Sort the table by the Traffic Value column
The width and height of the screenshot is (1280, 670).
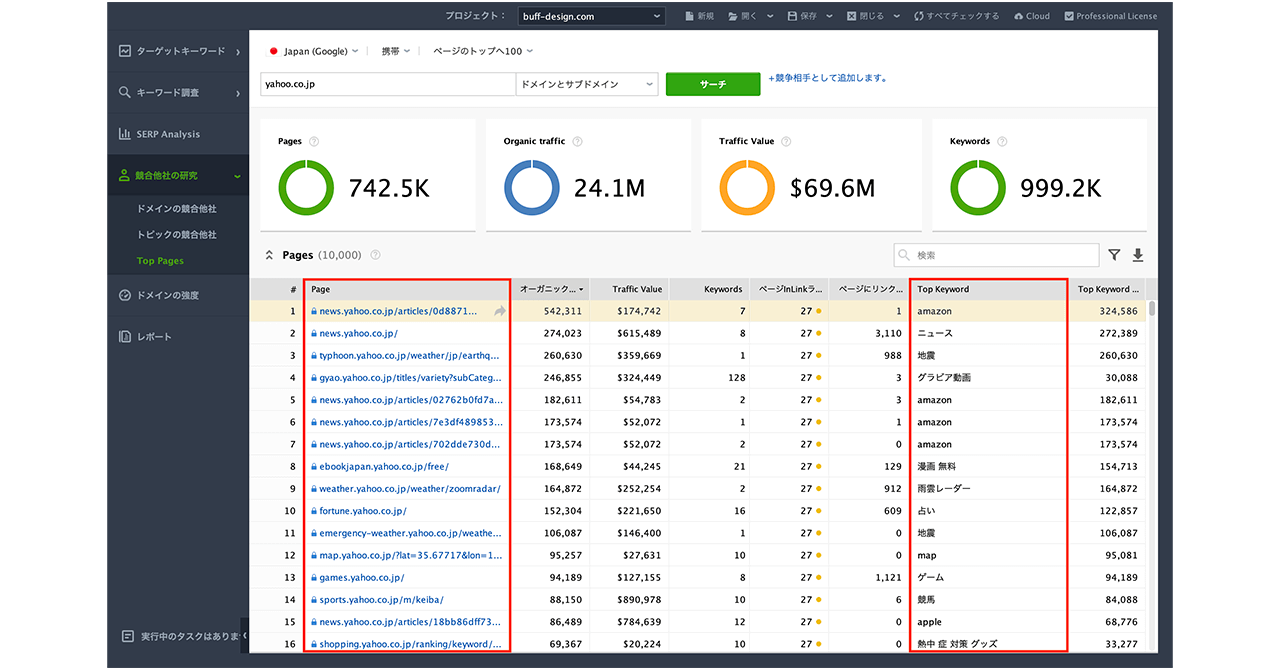[637, 289]
